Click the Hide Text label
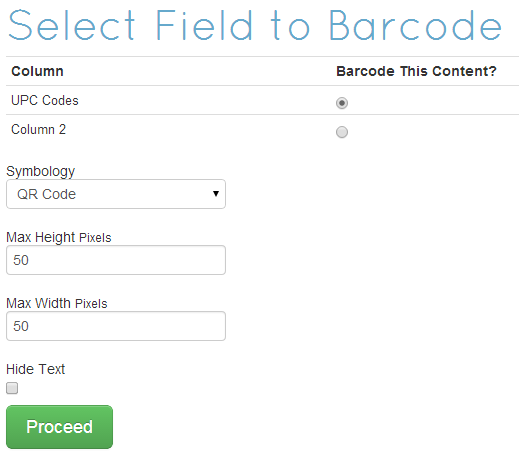 pyautogui.click(x=35, y=369)
